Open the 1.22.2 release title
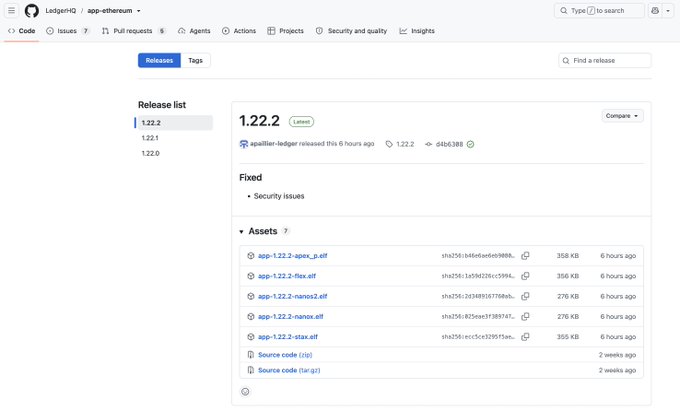Viewport: 680px width, 411px height. click(259, 121)
